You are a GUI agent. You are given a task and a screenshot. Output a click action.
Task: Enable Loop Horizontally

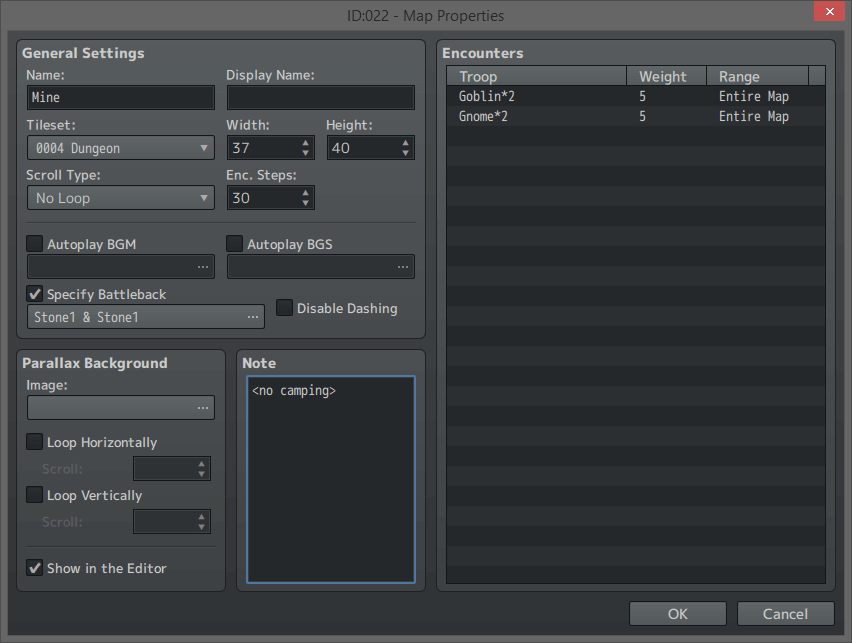coord(35,442)
